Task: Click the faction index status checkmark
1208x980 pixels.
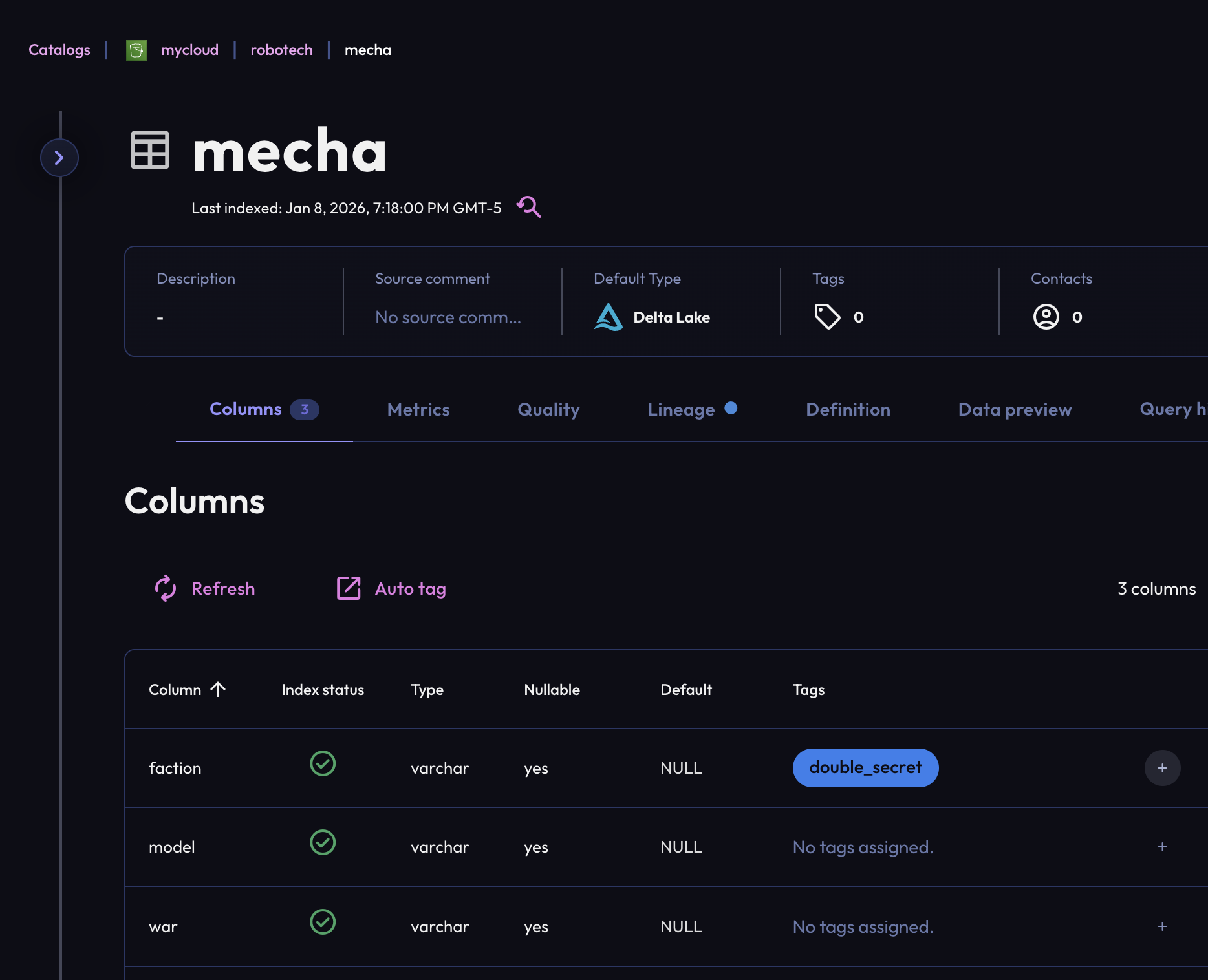Action: 323,763
